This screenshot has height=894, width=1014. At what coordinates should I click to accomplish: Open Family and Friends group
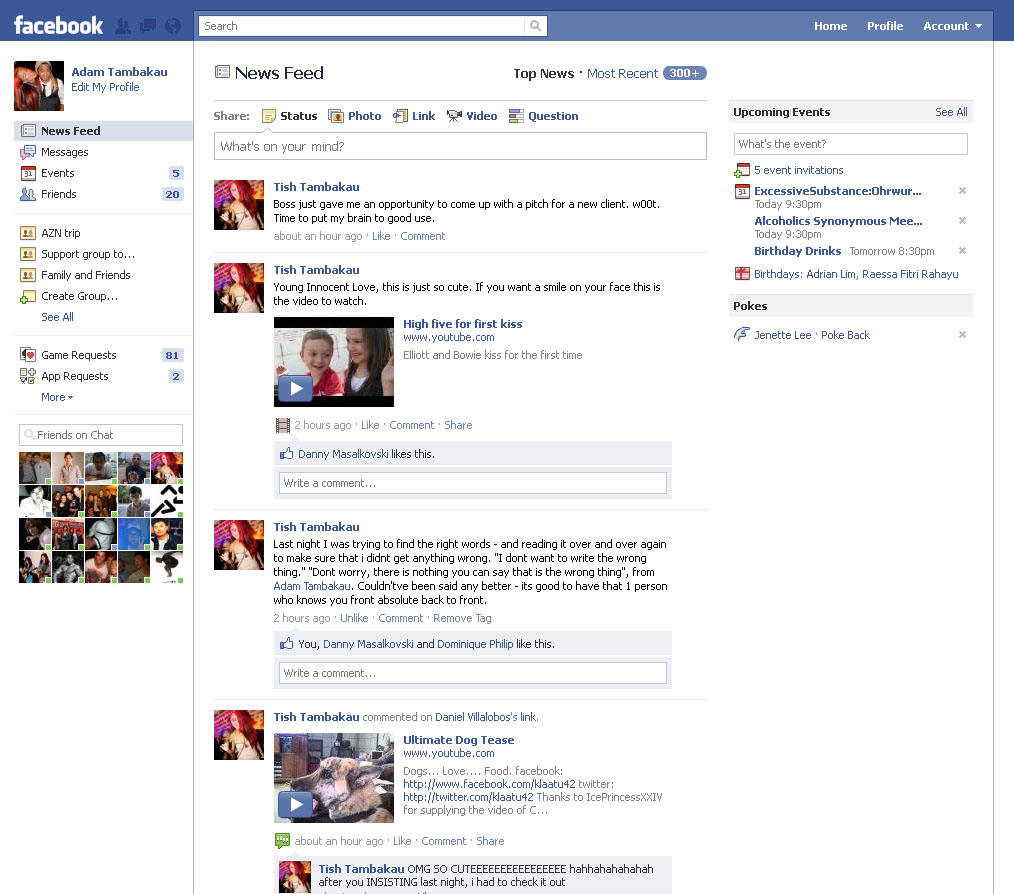point(85,275)
